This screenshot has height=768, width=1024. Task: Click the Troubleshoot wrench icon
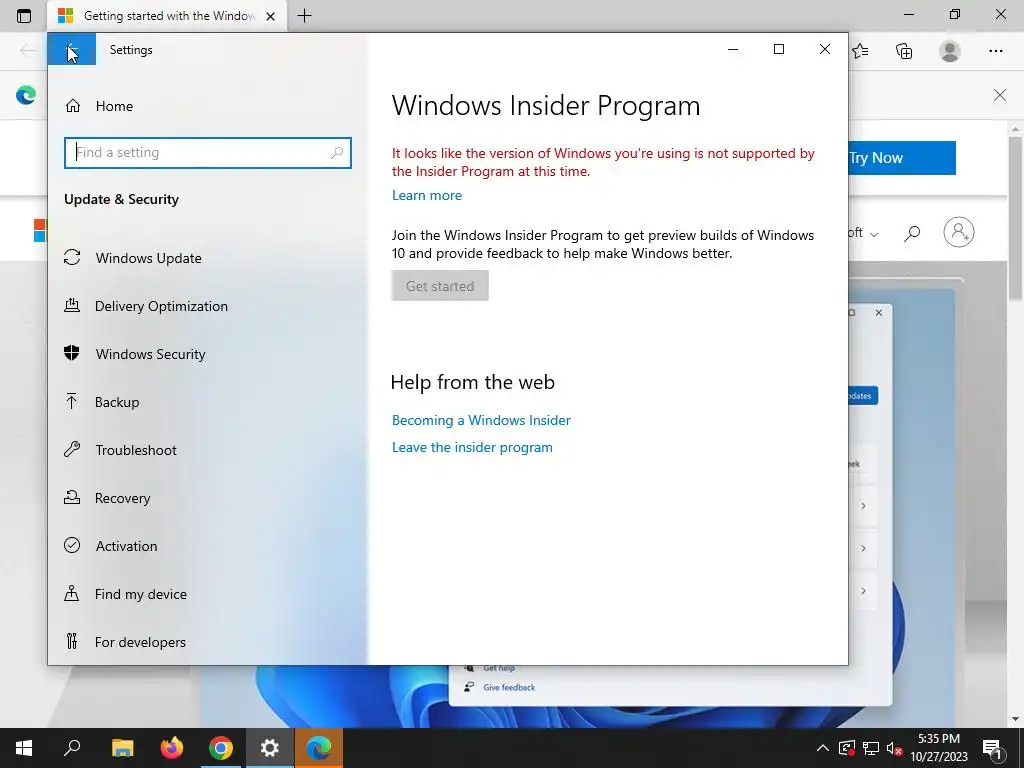pyautogui.click(x=72, y=449)
